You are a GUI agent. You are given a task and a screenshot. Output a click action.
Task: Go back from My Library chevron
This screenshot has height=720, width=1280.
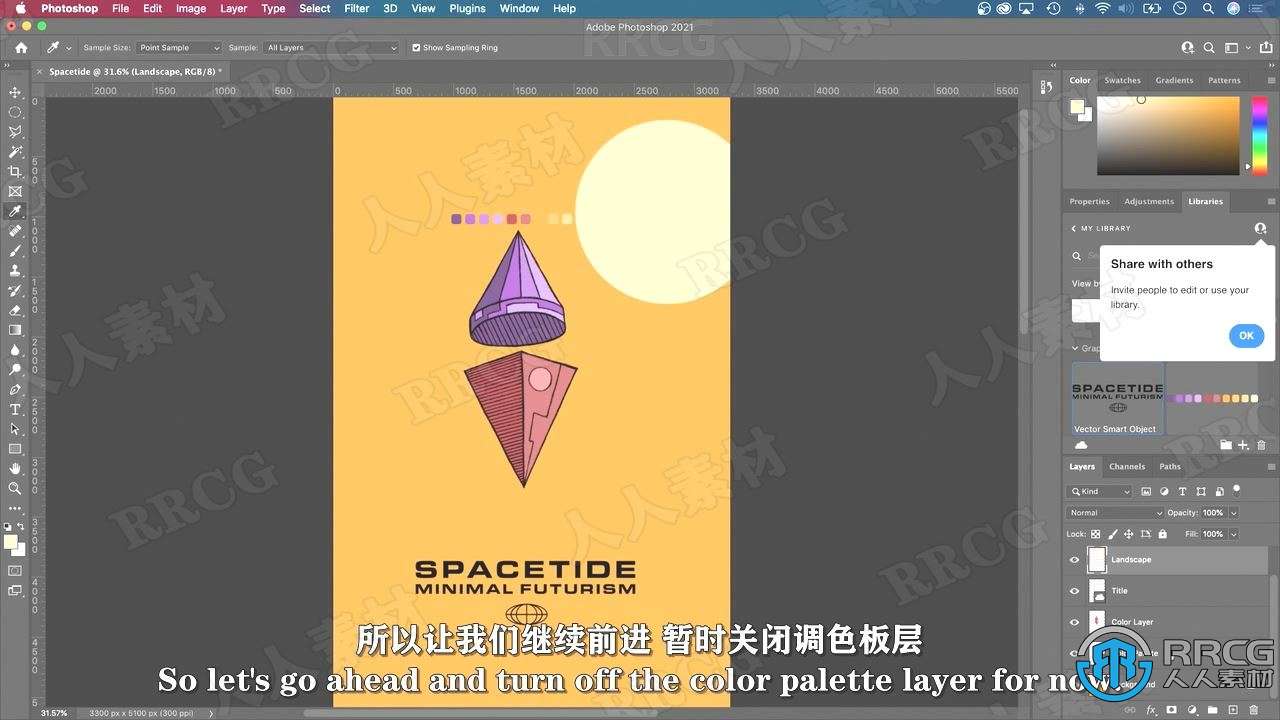tap(1074, 228)
